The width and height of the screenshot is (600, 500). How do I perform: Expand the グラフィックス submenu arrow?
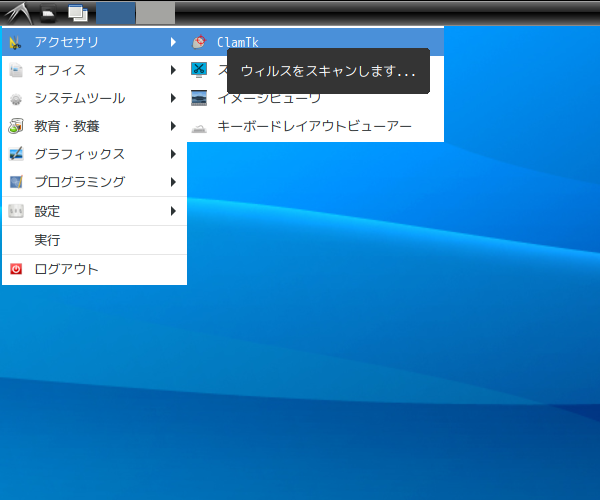tap(173, 154)
